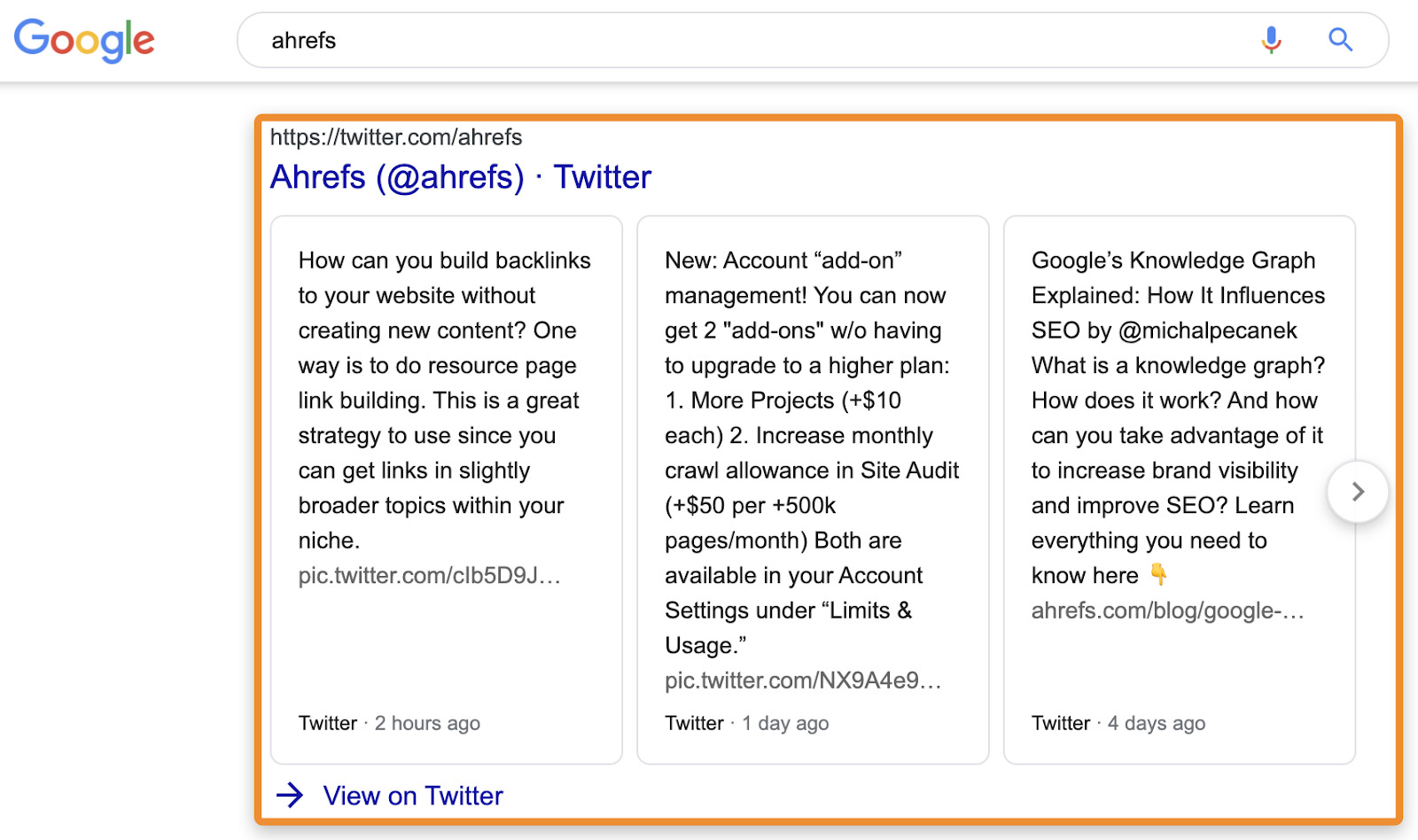
Task: Click the Twitter timestamp reading 2 hours ago
Action: coord(427,723)
